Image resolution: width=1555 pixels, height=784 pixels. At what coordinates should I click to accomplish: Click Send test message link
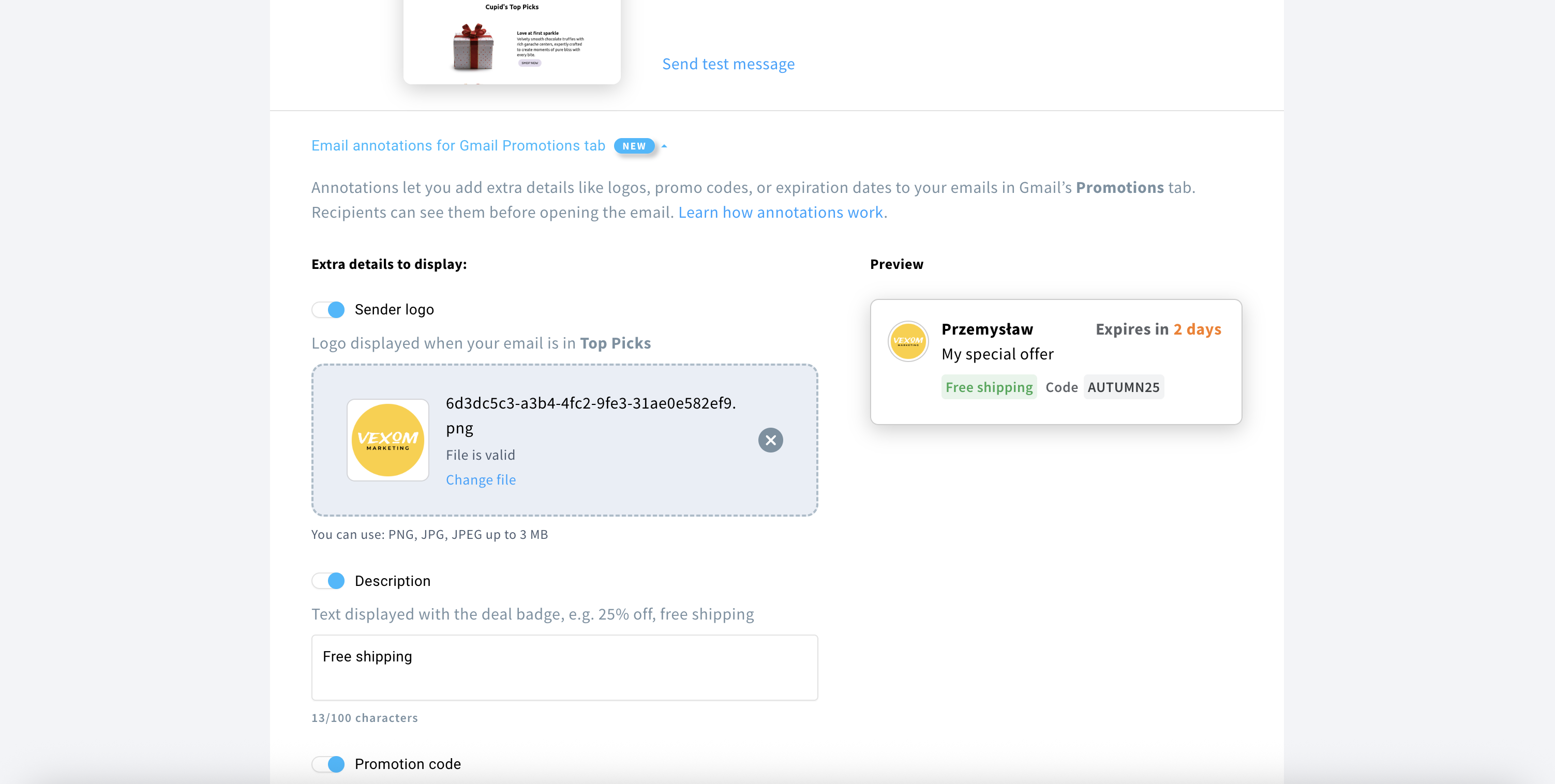pos(728,64)
